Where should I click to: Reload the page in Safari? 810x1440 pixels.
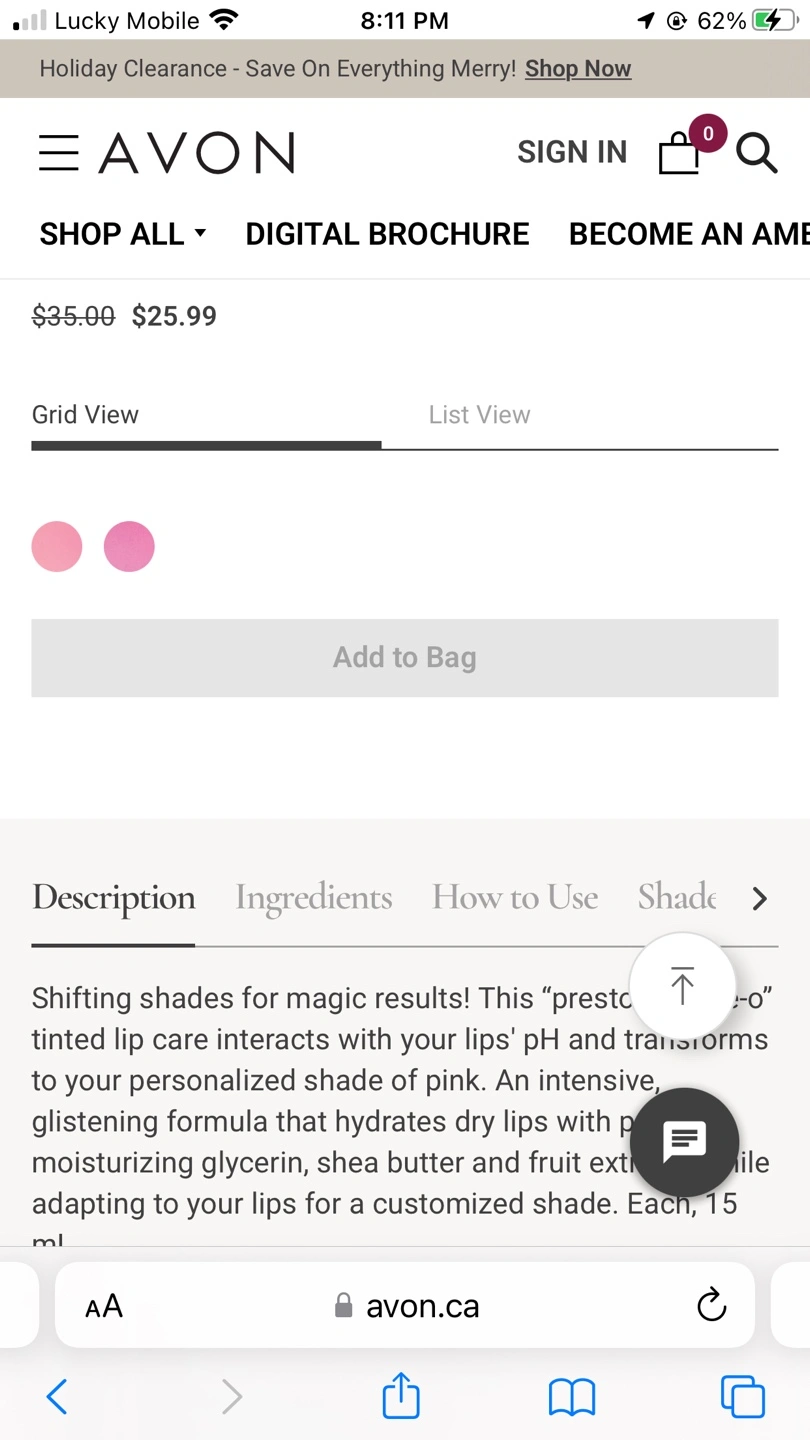(711, 1305)
